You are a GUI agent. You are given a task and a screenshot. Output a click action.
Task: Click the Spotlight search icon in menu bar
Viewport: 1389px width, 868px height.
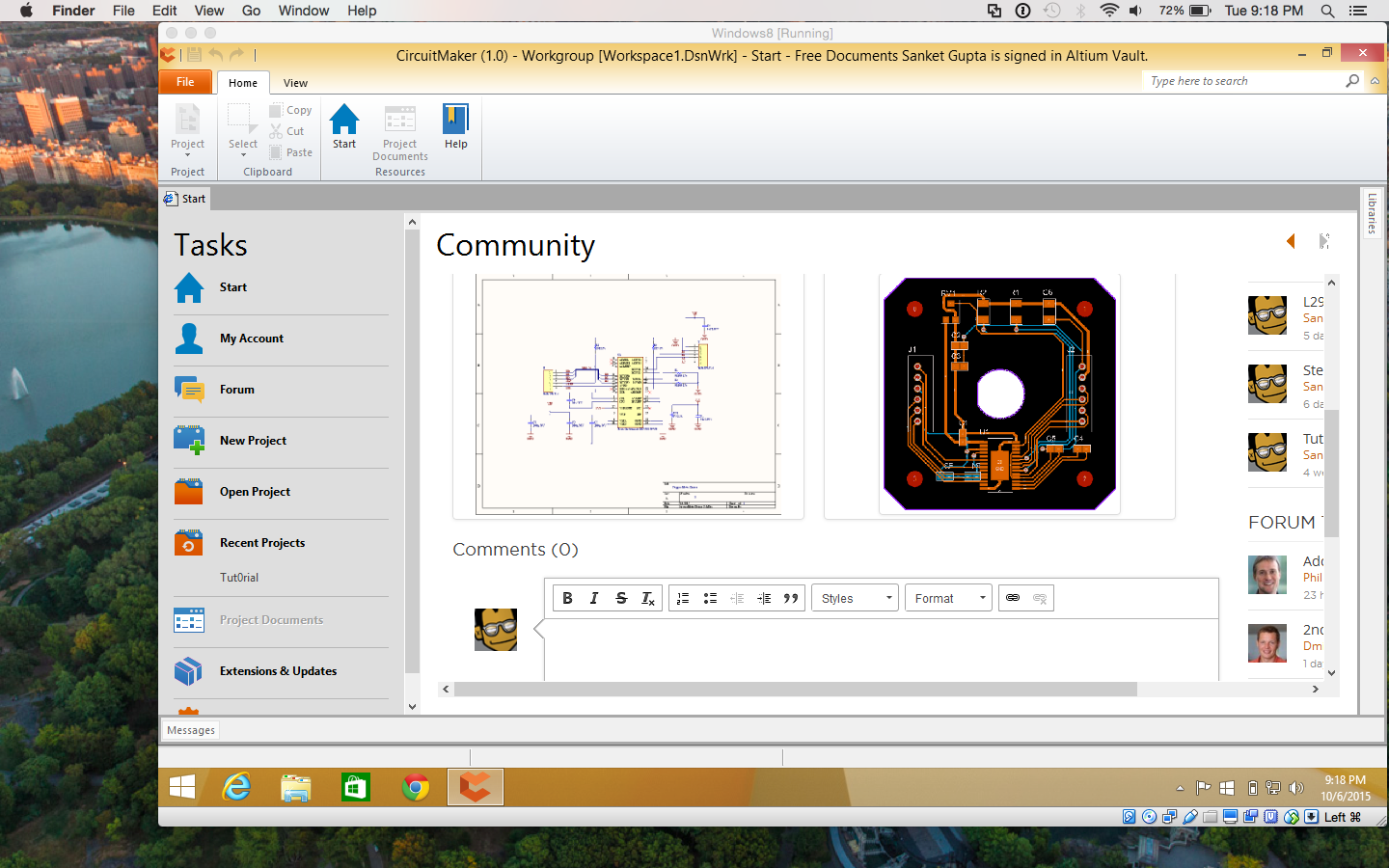pos(1328,11)
